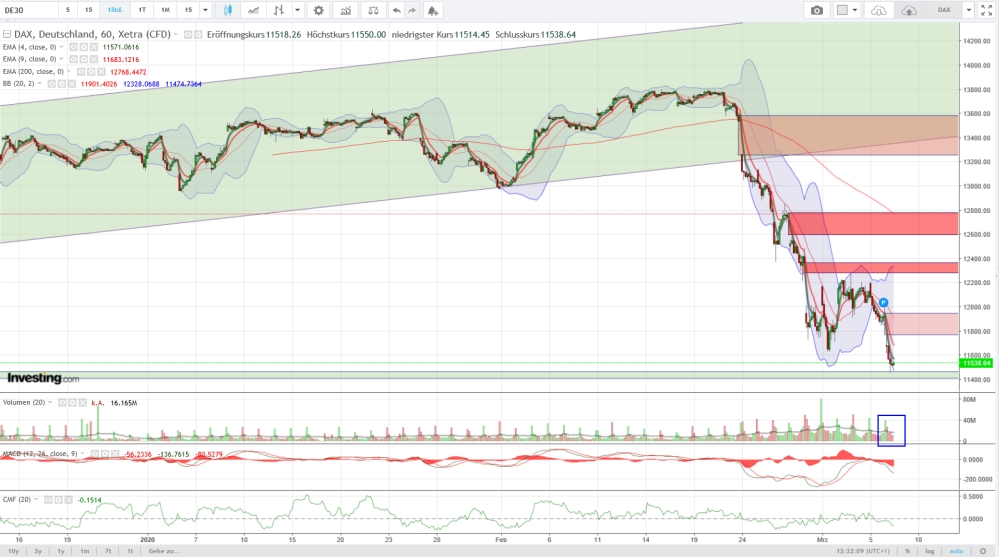Open settings for EMA 4 indicator

pos(83,47)
